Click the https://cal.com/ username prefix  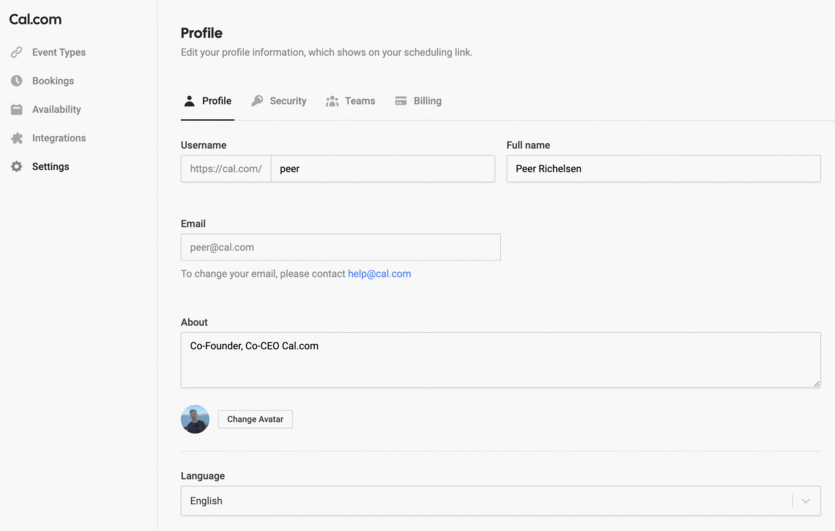click(226, 169)
